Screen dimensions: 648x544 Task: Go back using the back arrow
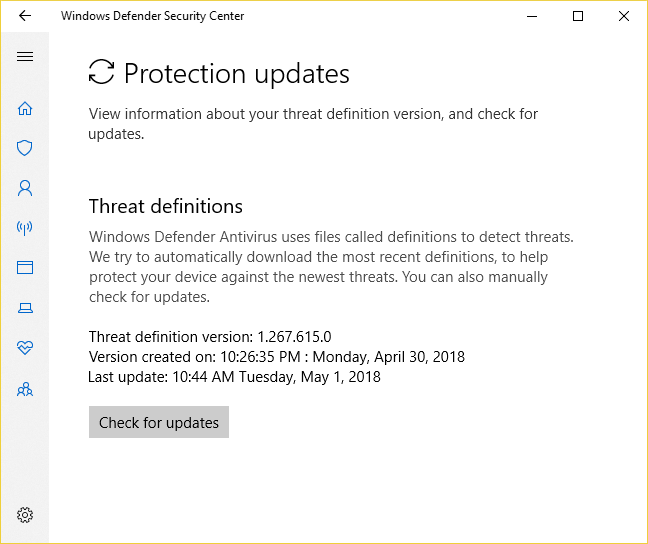25,16
